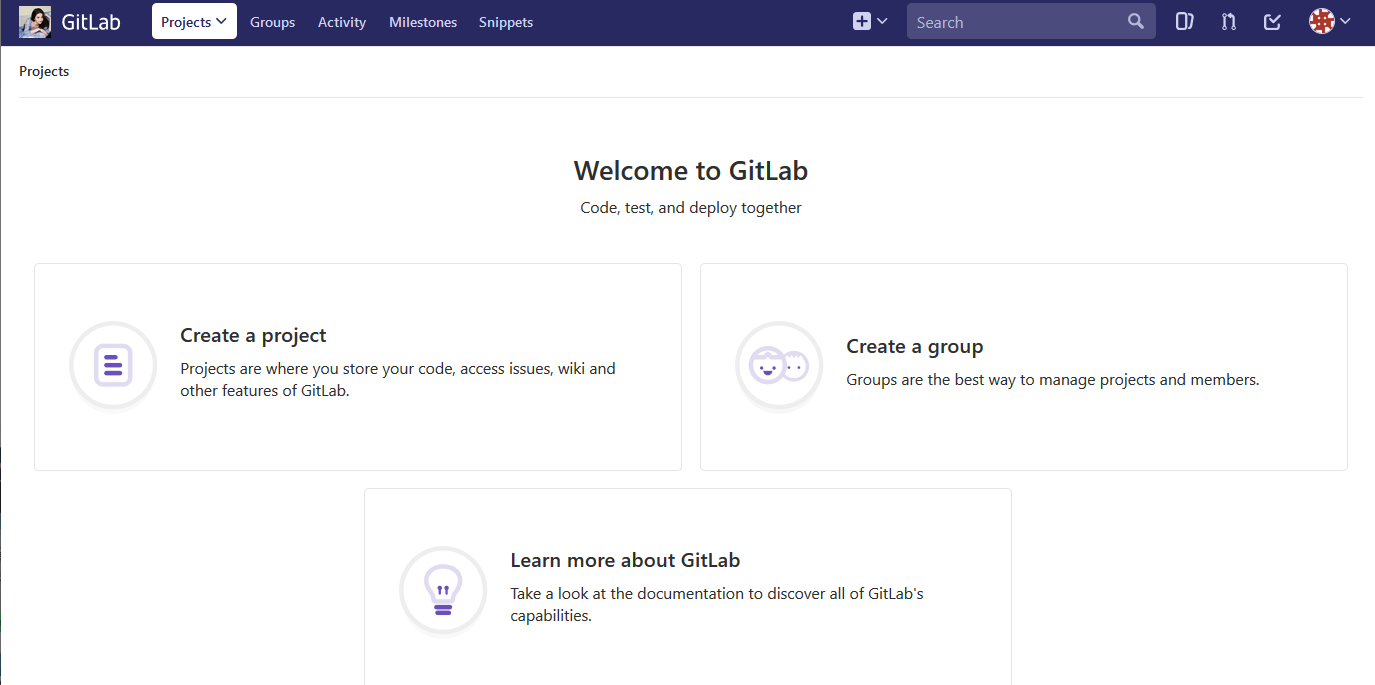1375x685 pixels.
Task: Click the 'Take a look at the documentation' text
Action: 716,604
